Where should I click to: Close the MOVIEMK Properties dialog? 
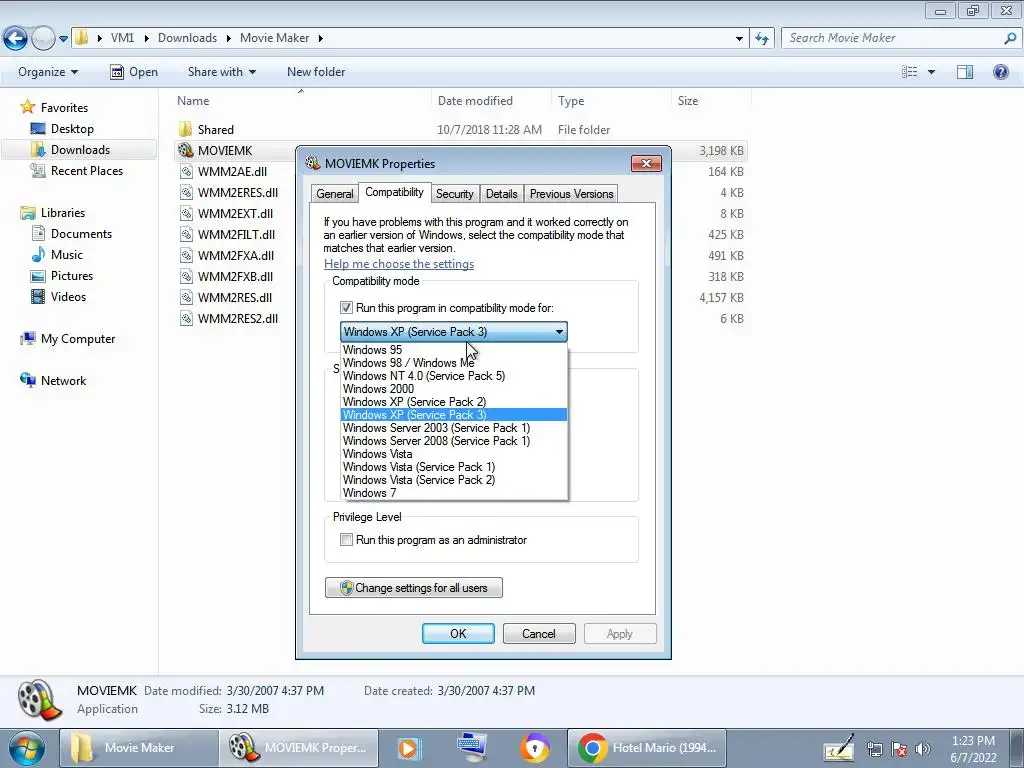[646, 163]
